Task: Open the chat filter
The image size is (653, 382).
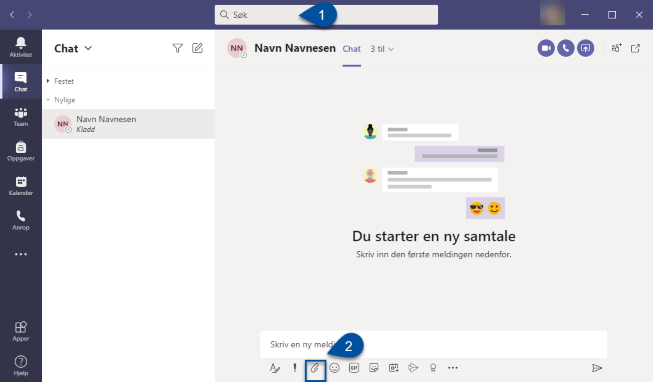Action: [x=177, y=48]
